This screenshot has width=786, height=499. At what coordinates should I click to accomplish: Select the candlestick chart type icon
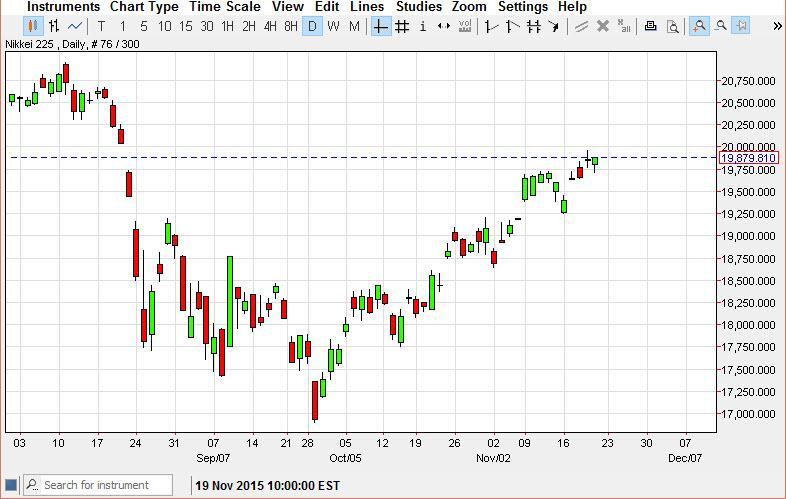pyautogui.click(x=33, y=26)
